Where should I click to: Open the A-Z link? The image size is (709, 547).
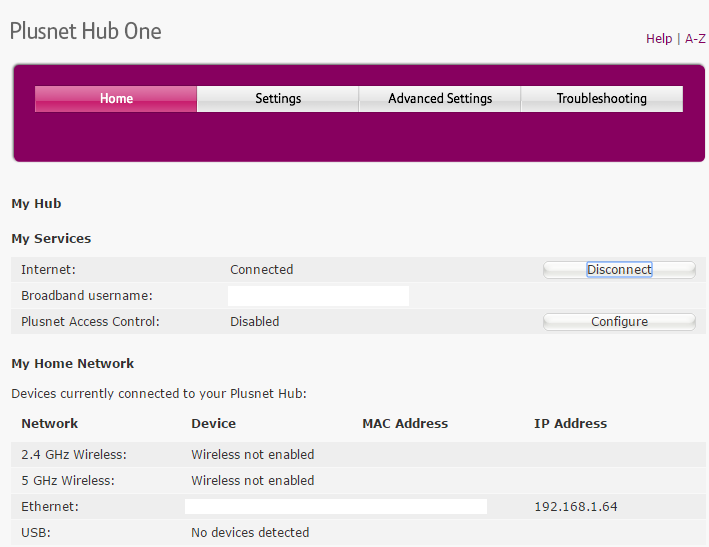click(695, 39)
